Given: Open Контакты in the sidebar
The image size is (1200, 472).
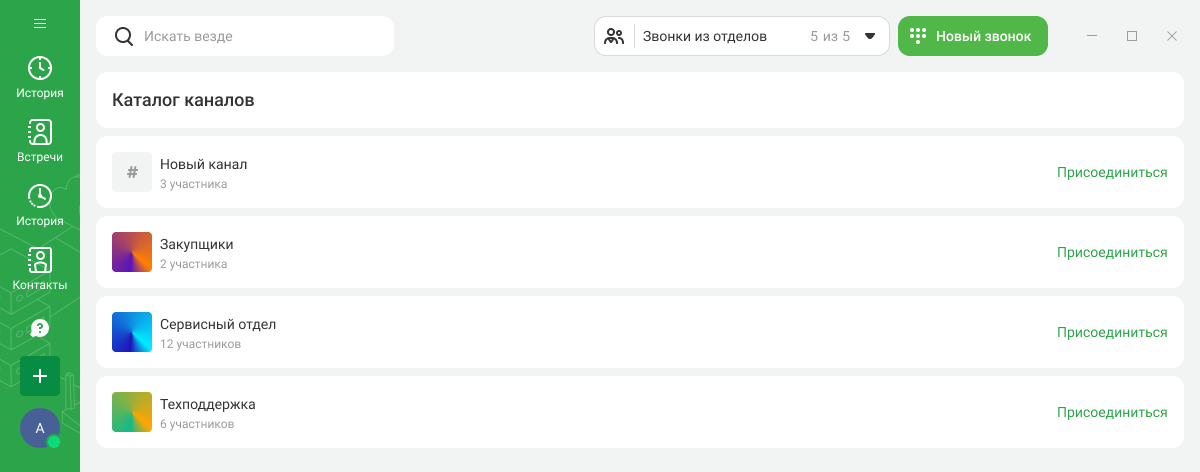Looking at the screenshot, I should click(x=40, y=269).
